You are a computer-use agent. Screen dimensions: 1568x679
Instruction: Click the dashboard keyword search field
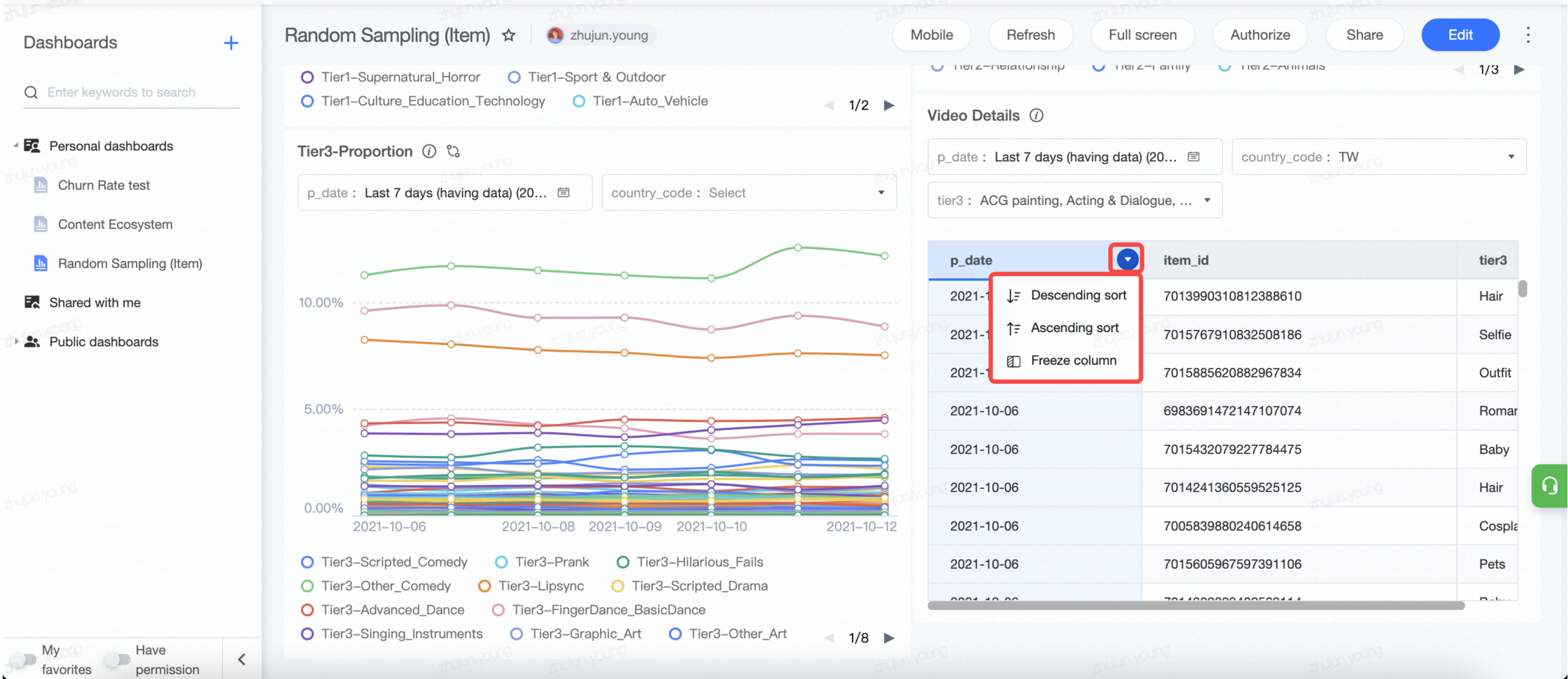(x=131, y=92)
